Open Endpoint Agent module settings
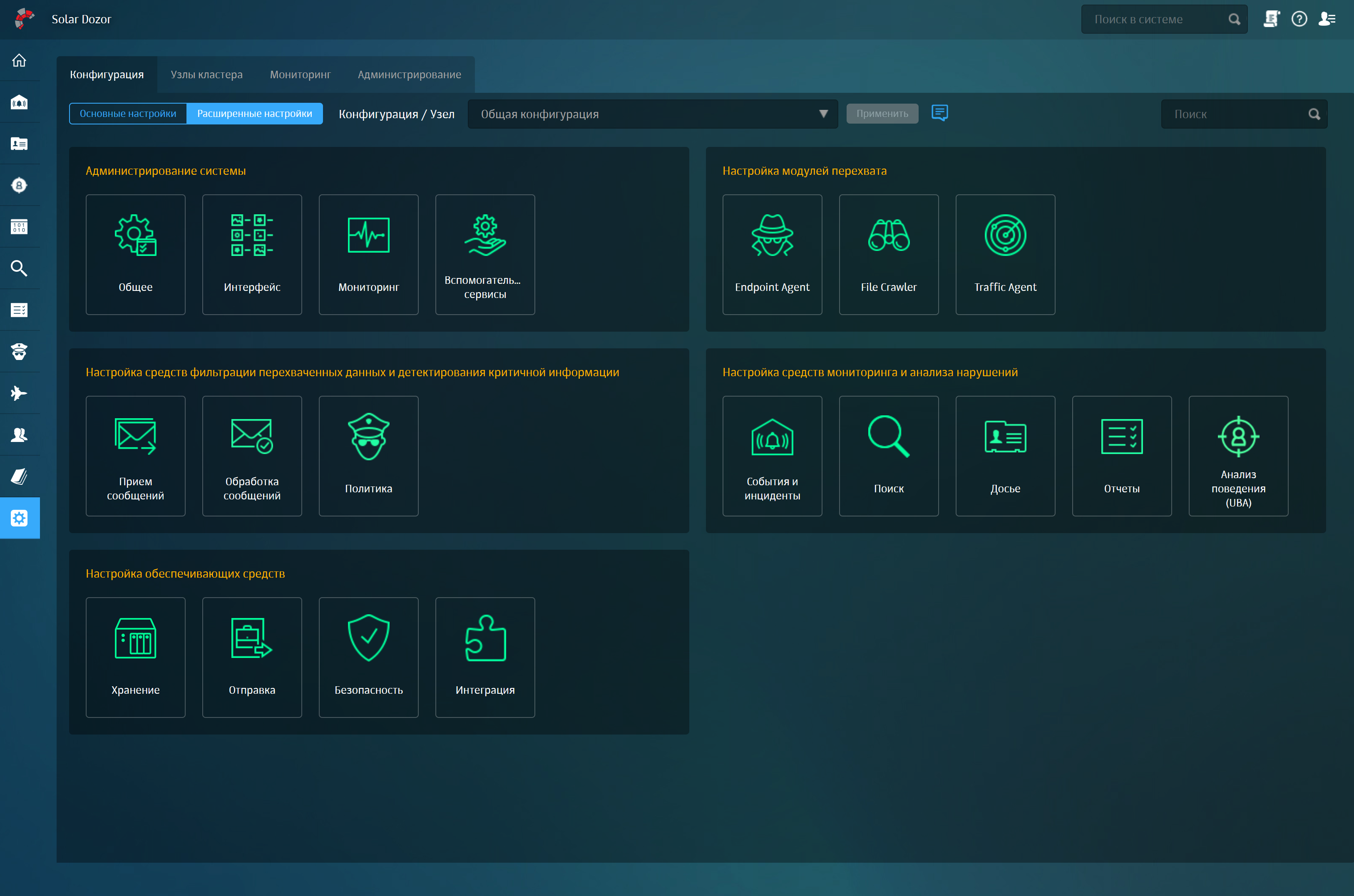Screen dimensions: 1354x896 [771, 254]
